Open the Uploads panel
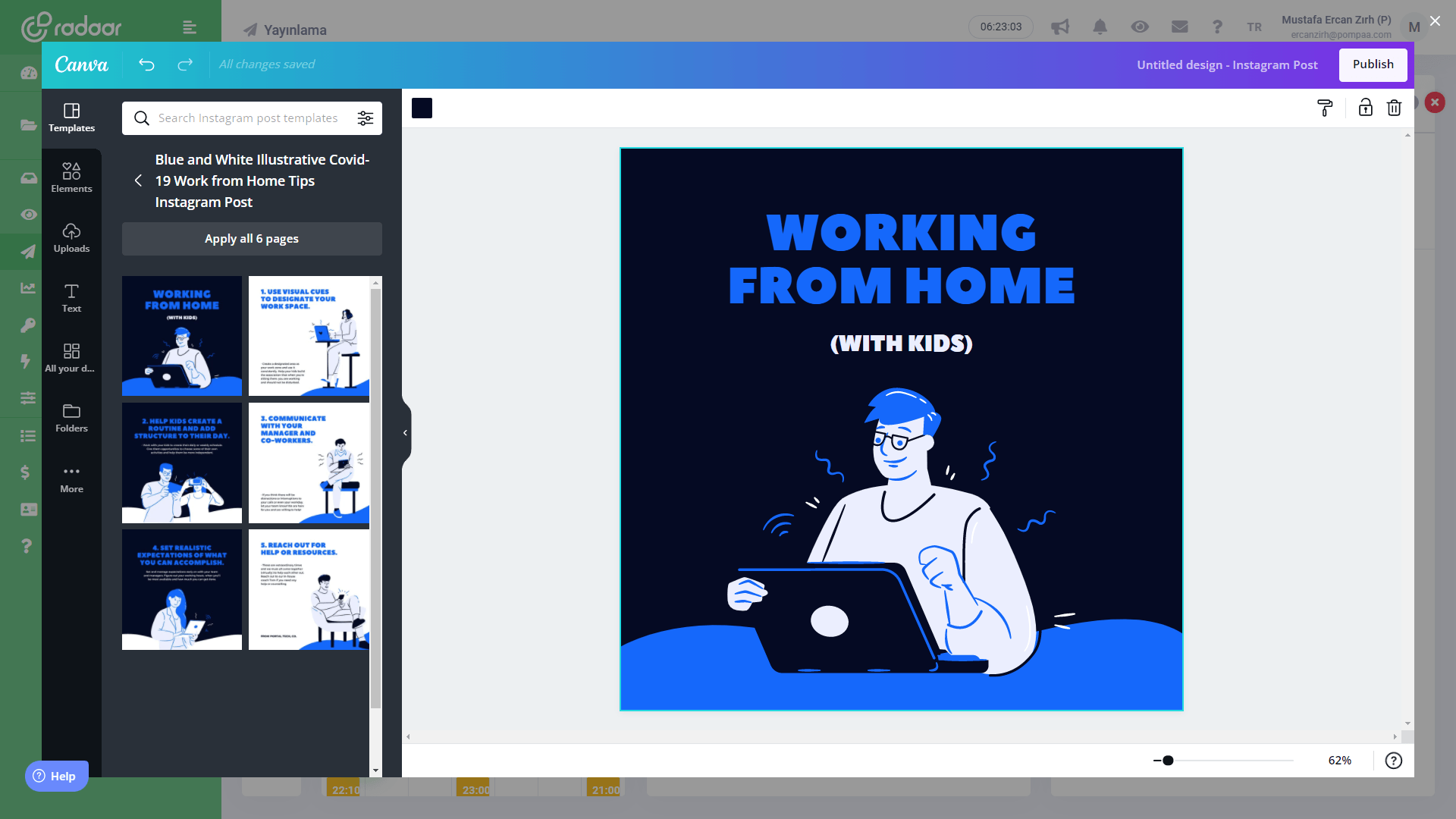The width and height of the screenshot is (1456, 819). (x=71, y=238)
